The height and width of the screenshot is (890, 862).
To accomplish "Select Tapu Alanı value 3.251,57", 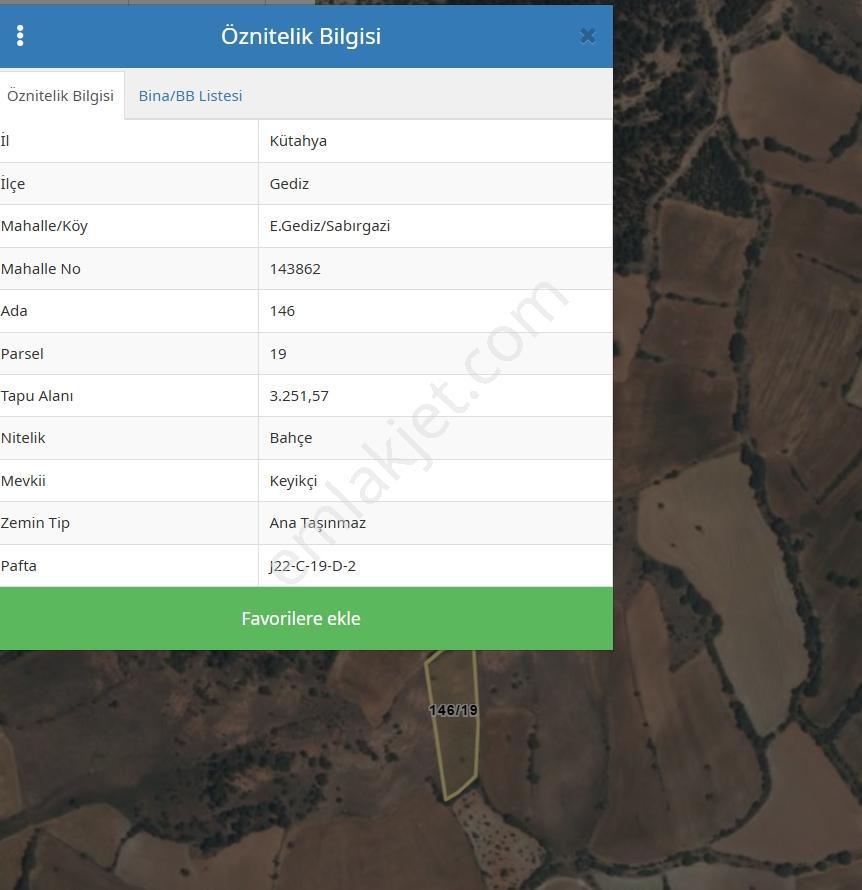I will coord(299,396).
